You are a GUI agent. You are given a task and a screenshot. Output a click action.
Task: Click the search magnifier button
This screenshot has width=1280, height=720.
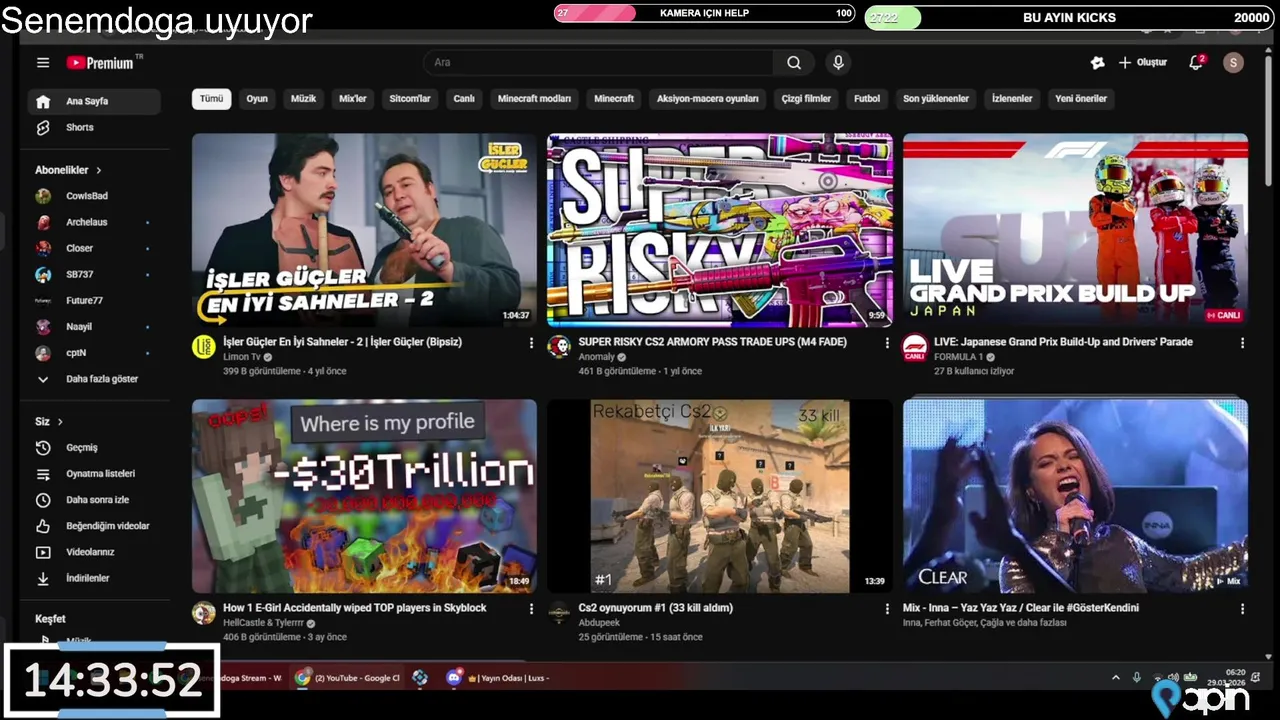click(x=794, y=62)
